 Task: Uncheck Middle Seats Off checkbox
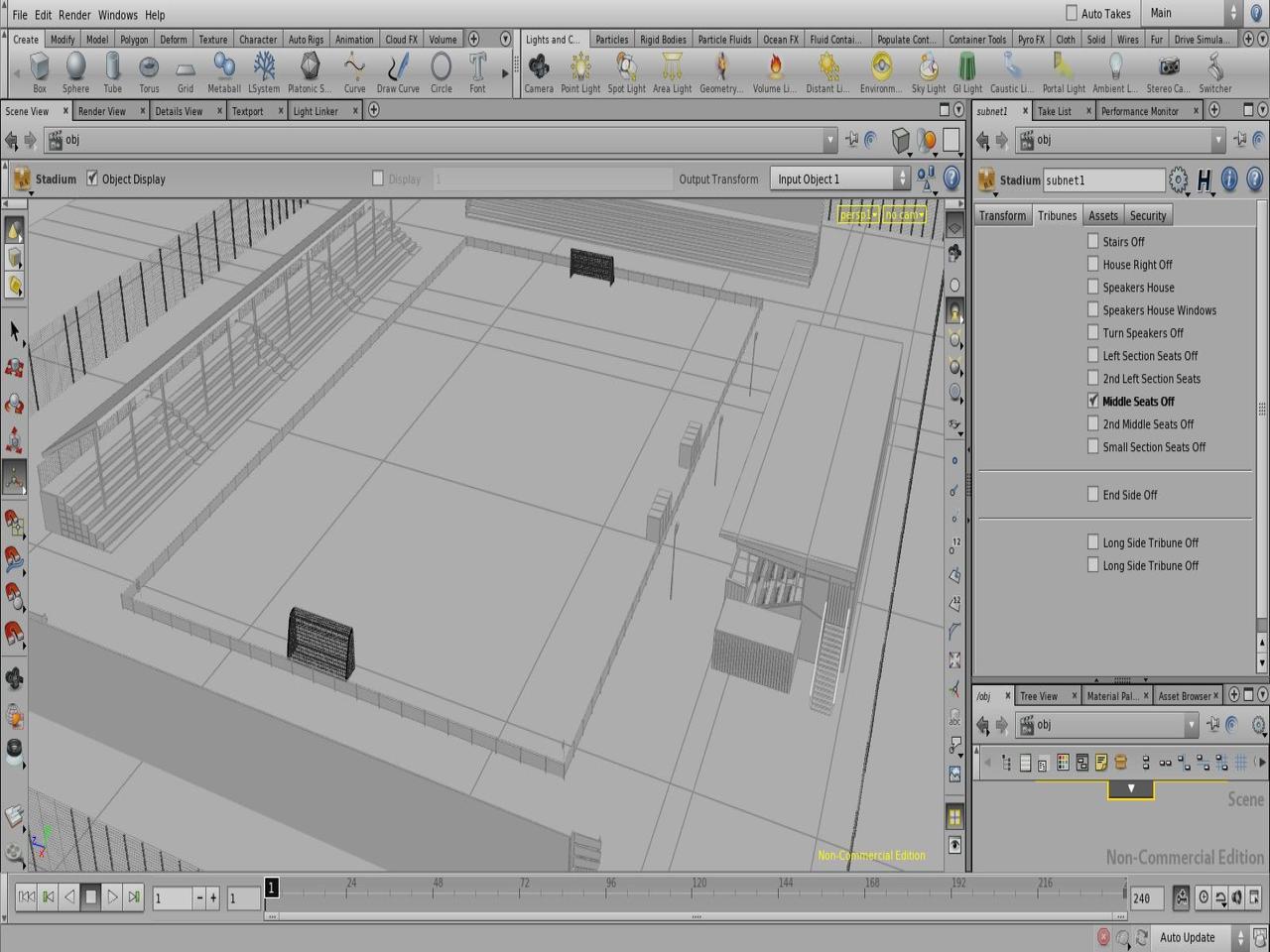(x=1092, y=402)
